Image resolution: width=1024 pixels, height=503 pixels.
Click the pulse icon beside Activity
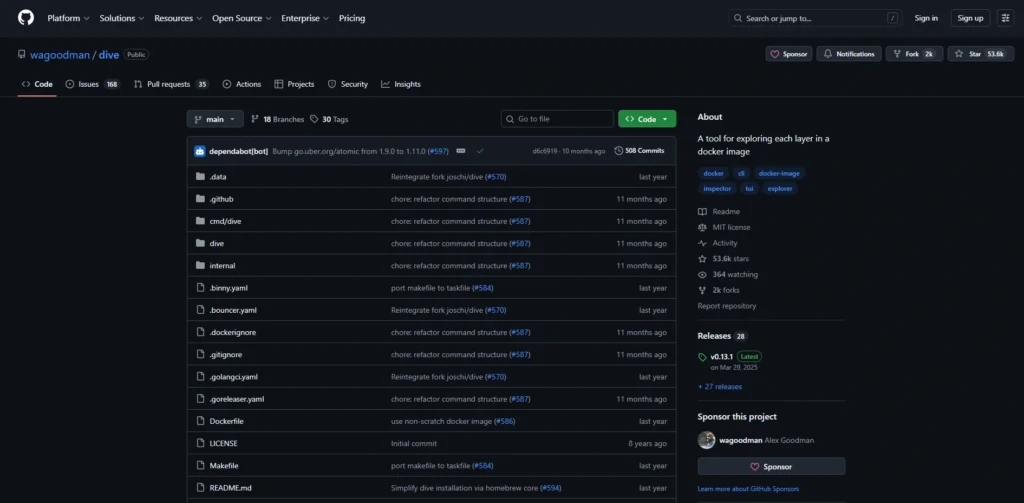pos(702,243)
